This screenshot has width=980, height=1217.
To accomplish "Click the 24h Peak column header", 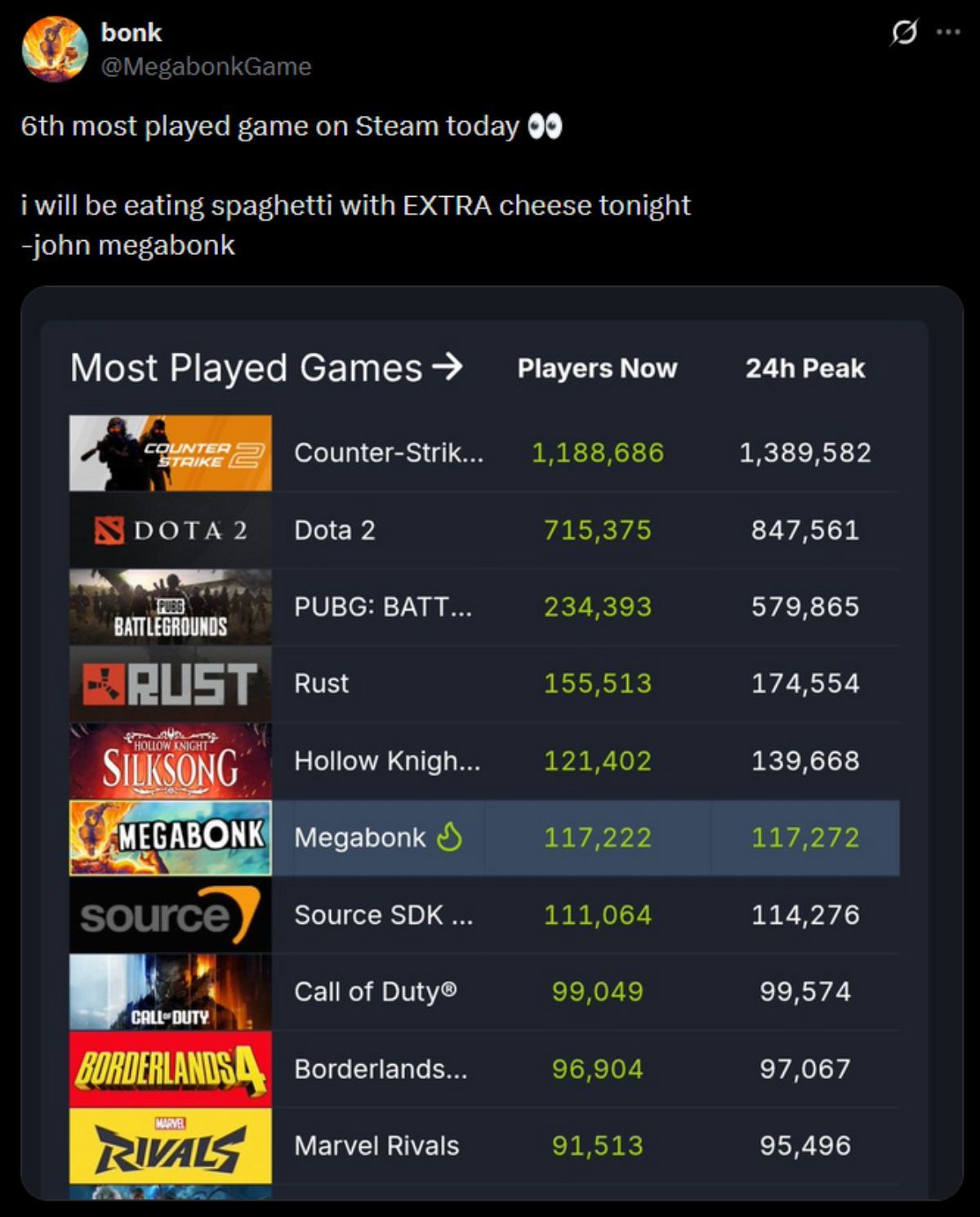I will click(804, 368).
